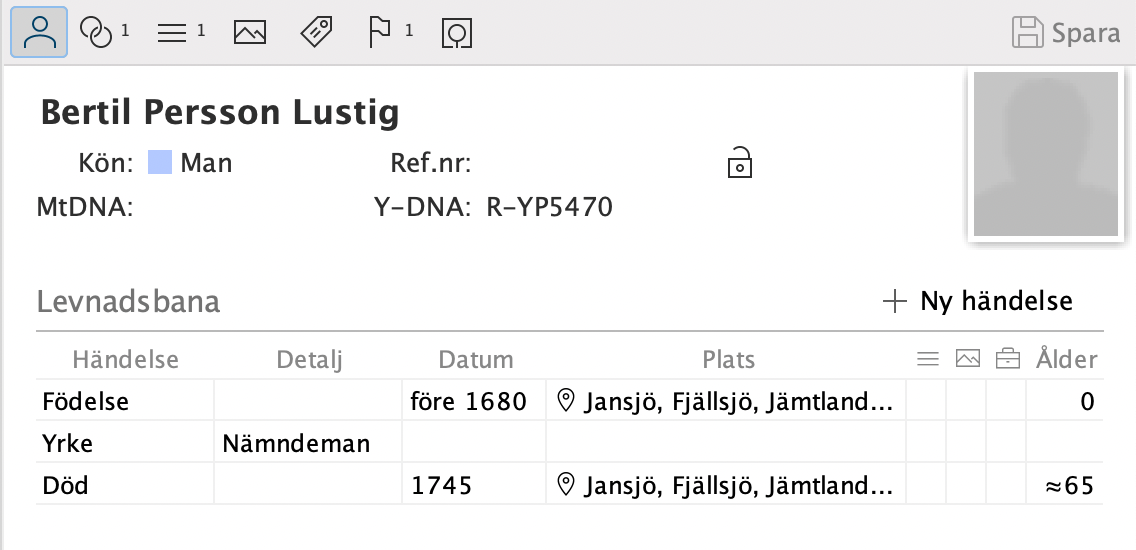Click the Spara save button

coord(1066,33)
